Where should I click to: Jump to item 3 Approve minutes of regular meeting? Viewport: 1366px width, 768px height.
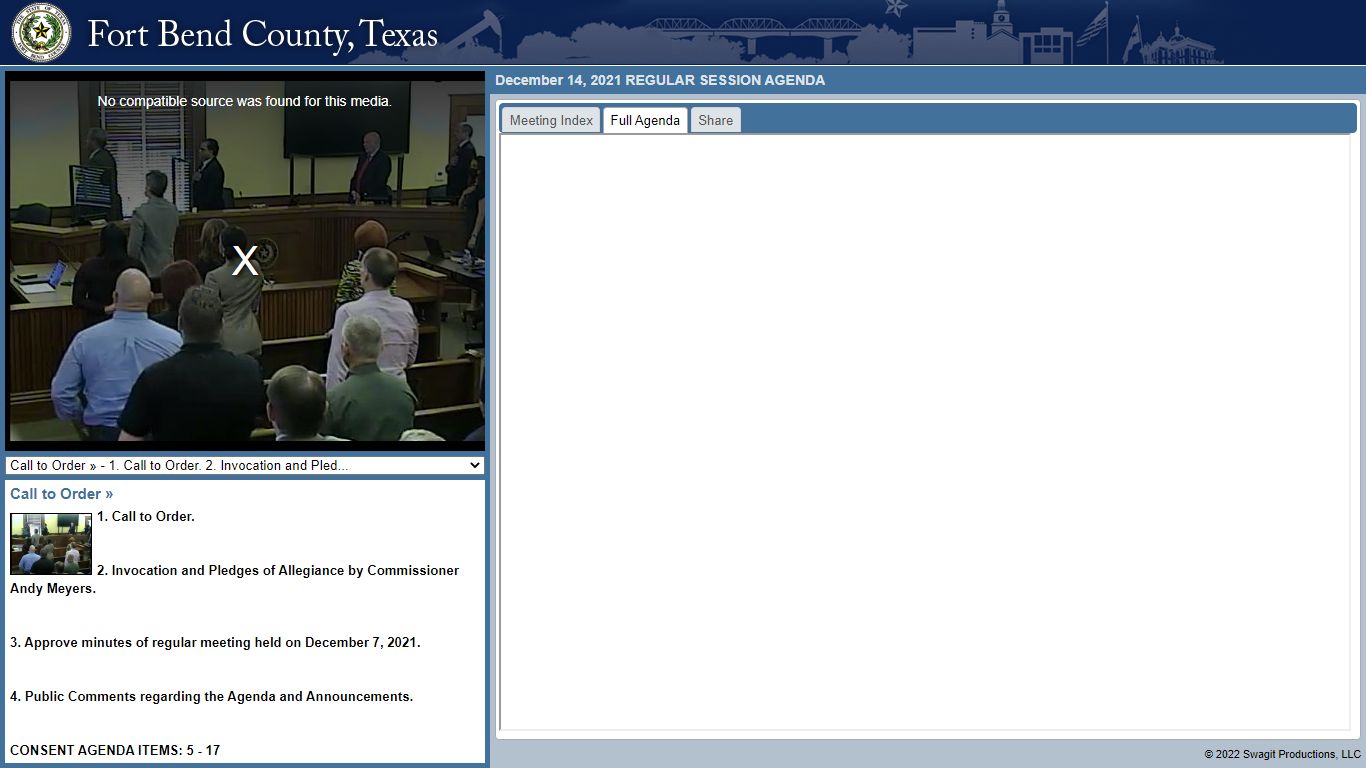point(215,643)
